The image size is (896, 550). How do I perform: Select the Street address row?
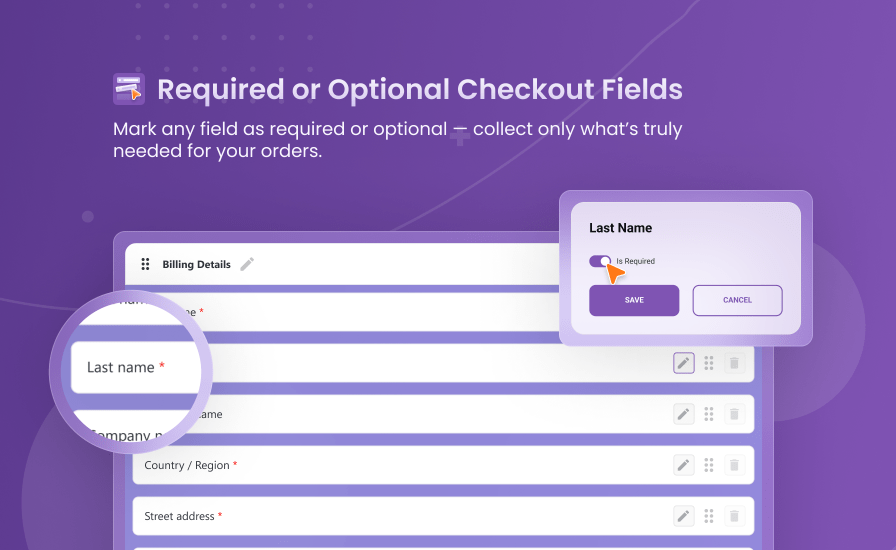(x=443, y=516)
